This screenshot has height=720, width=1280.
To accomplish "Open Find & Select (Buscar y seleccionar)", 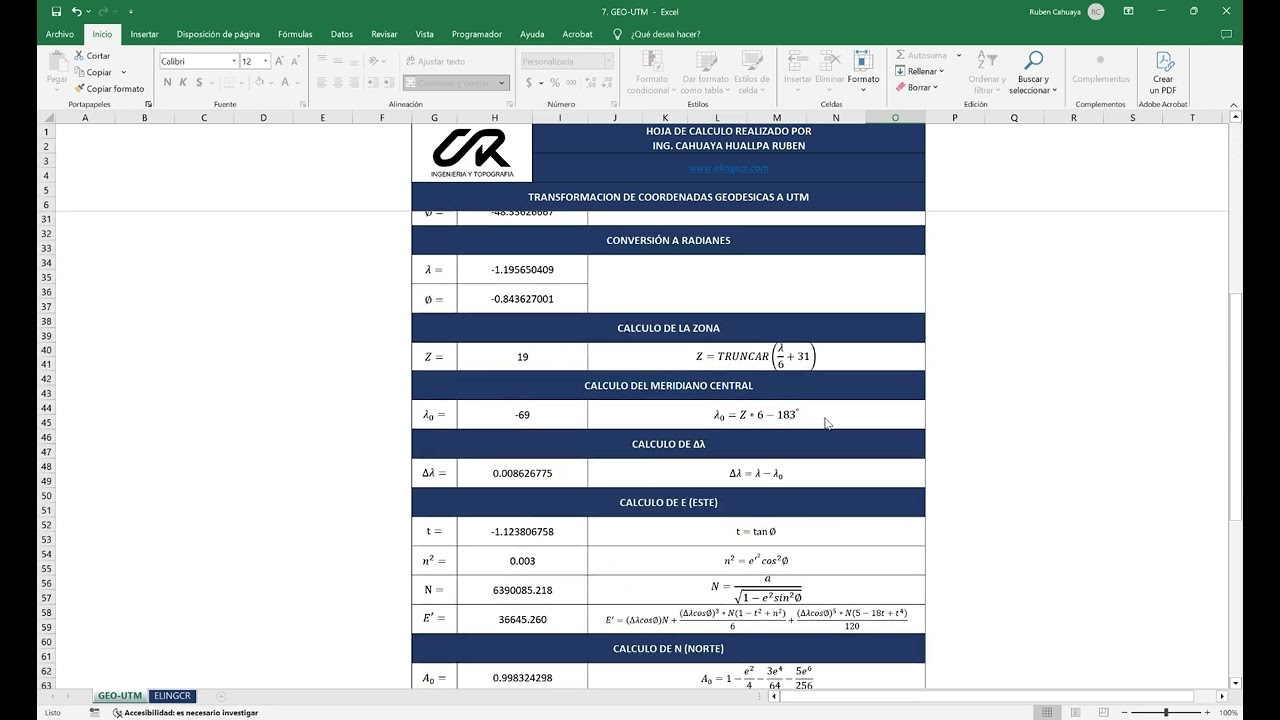I will click(x=1033, y=72).
